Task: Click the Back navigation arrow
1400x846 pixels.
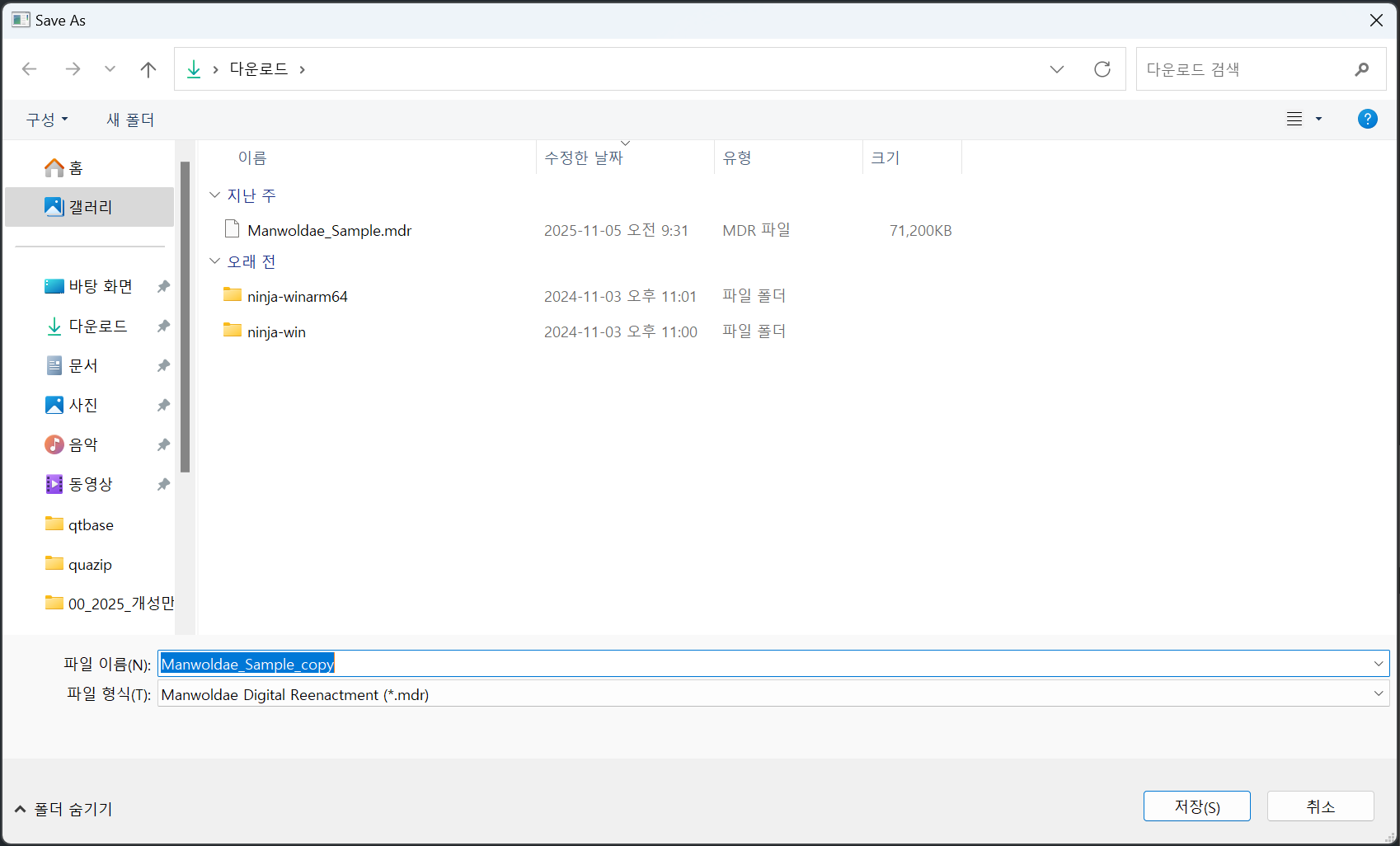Action: [x=30, y=69]
